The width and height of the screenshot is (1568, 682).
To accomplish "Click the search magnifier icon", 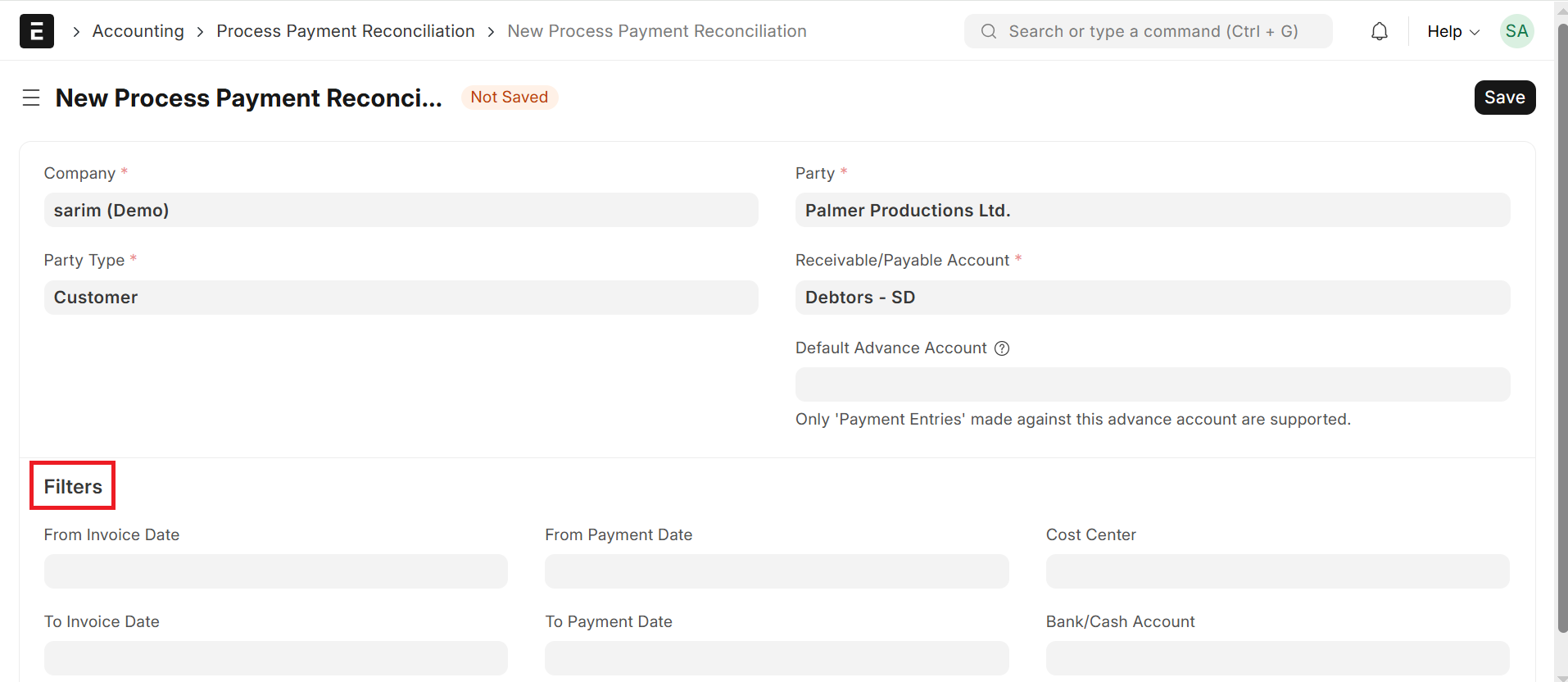I will point(989,31).
